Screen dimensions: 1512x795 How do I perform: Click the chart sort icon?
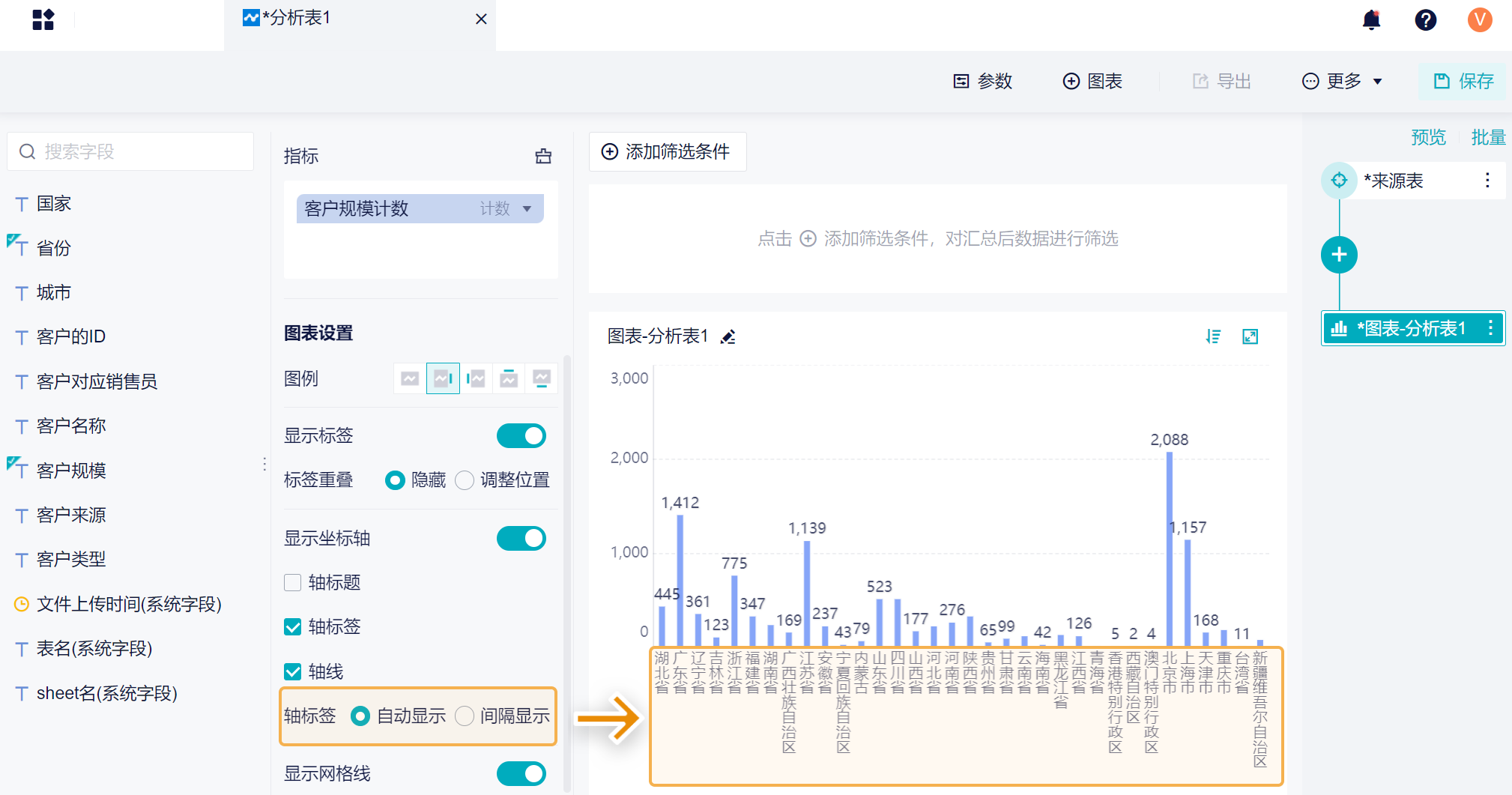click(x=1213, y=337)
